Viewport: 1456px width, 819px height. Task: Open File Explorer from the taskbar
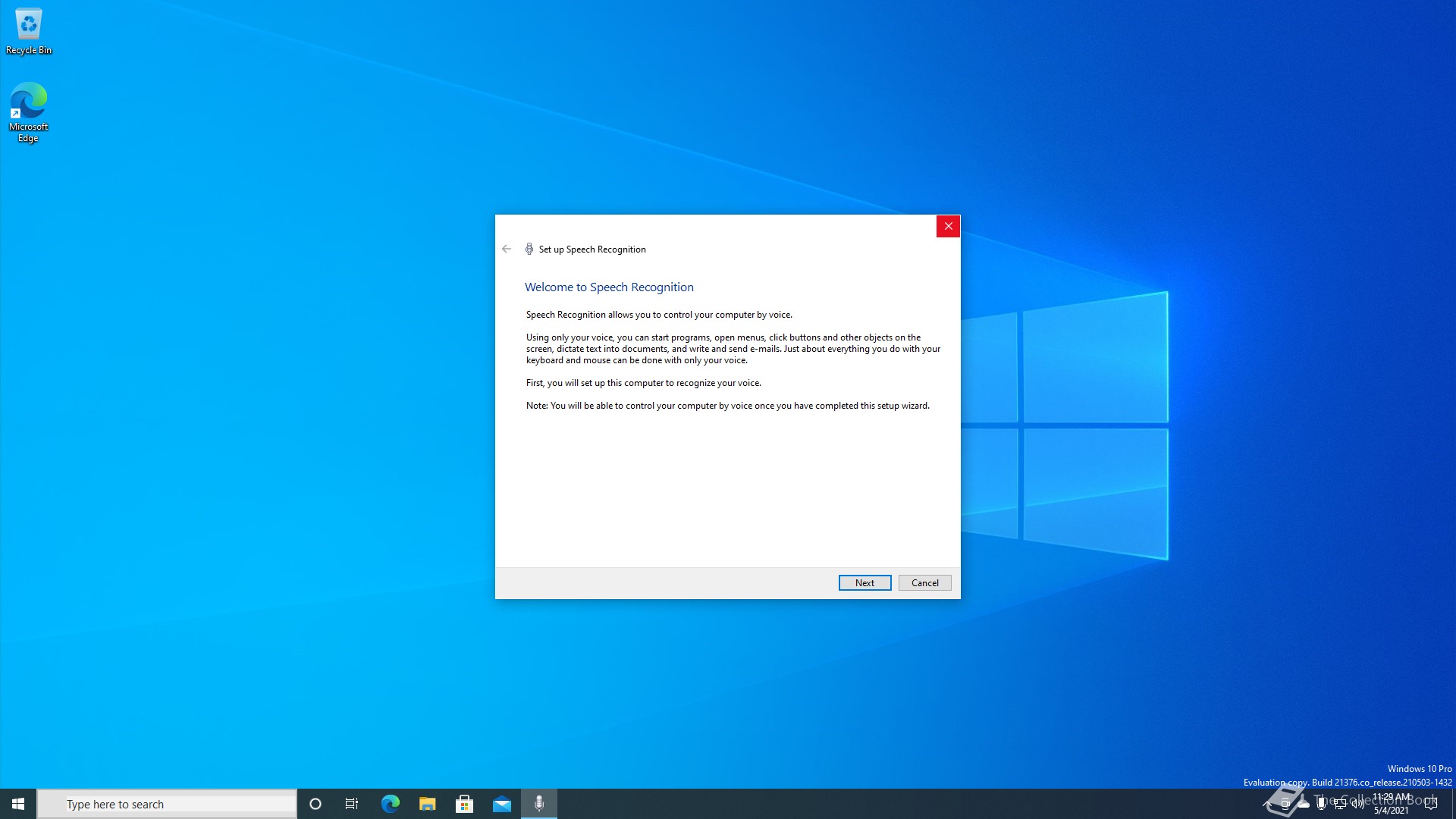click(x=427, y=804)
